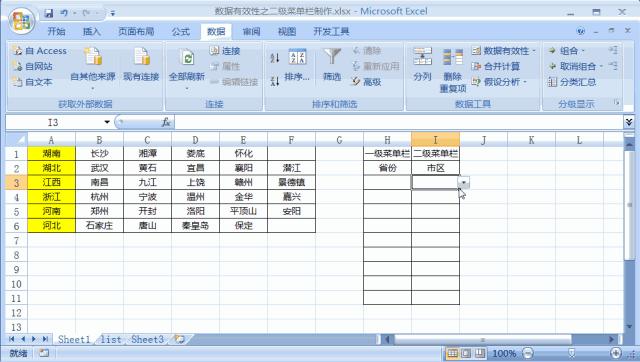This screenshot has width=640, height=362.
Task: Open Outline (分级显示) dialog launcher
Action: pos(616,102)
